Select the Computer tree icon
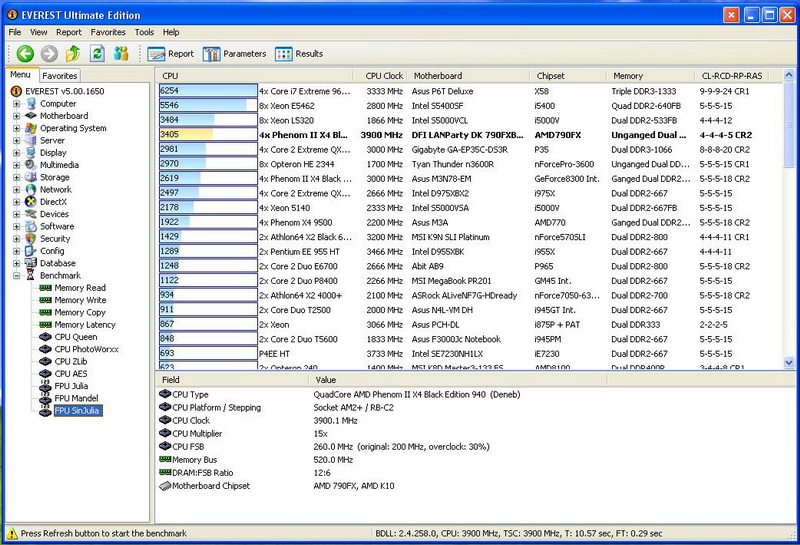This screenshot has height=545, width=800. tap(31, 104)
